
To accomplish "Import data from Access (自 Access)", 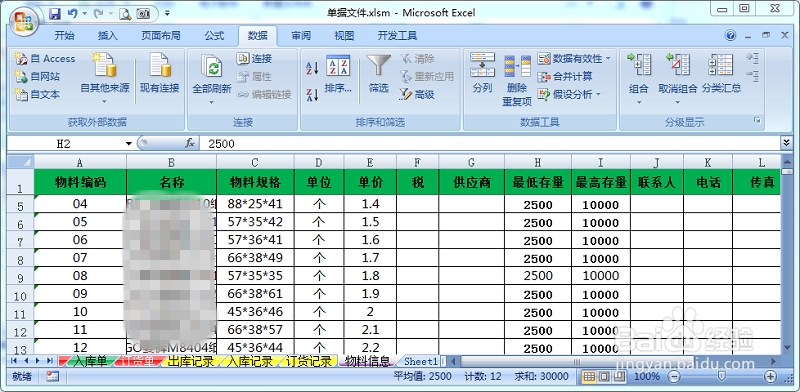I will (45, 59).
